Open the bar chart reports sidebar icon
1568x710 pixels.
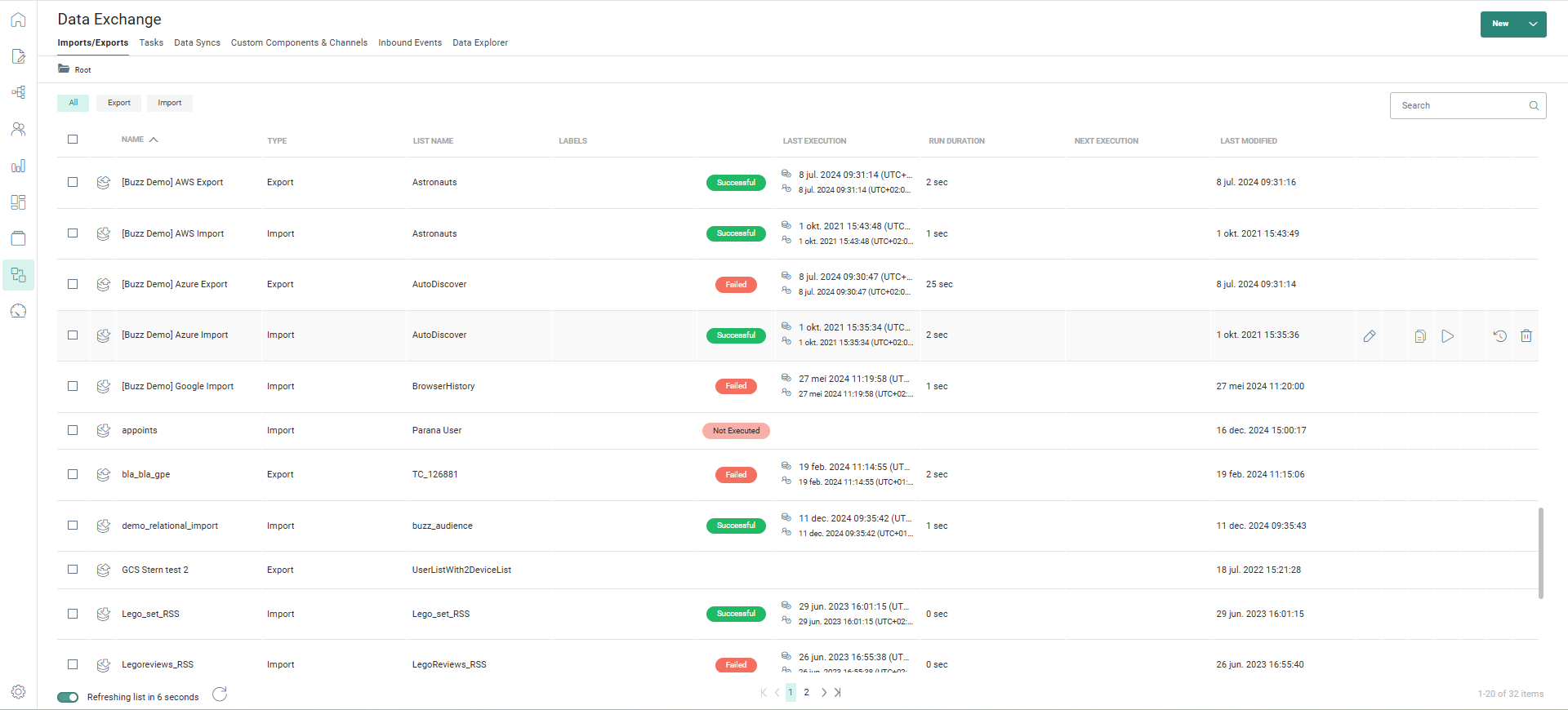click(18, 166)
